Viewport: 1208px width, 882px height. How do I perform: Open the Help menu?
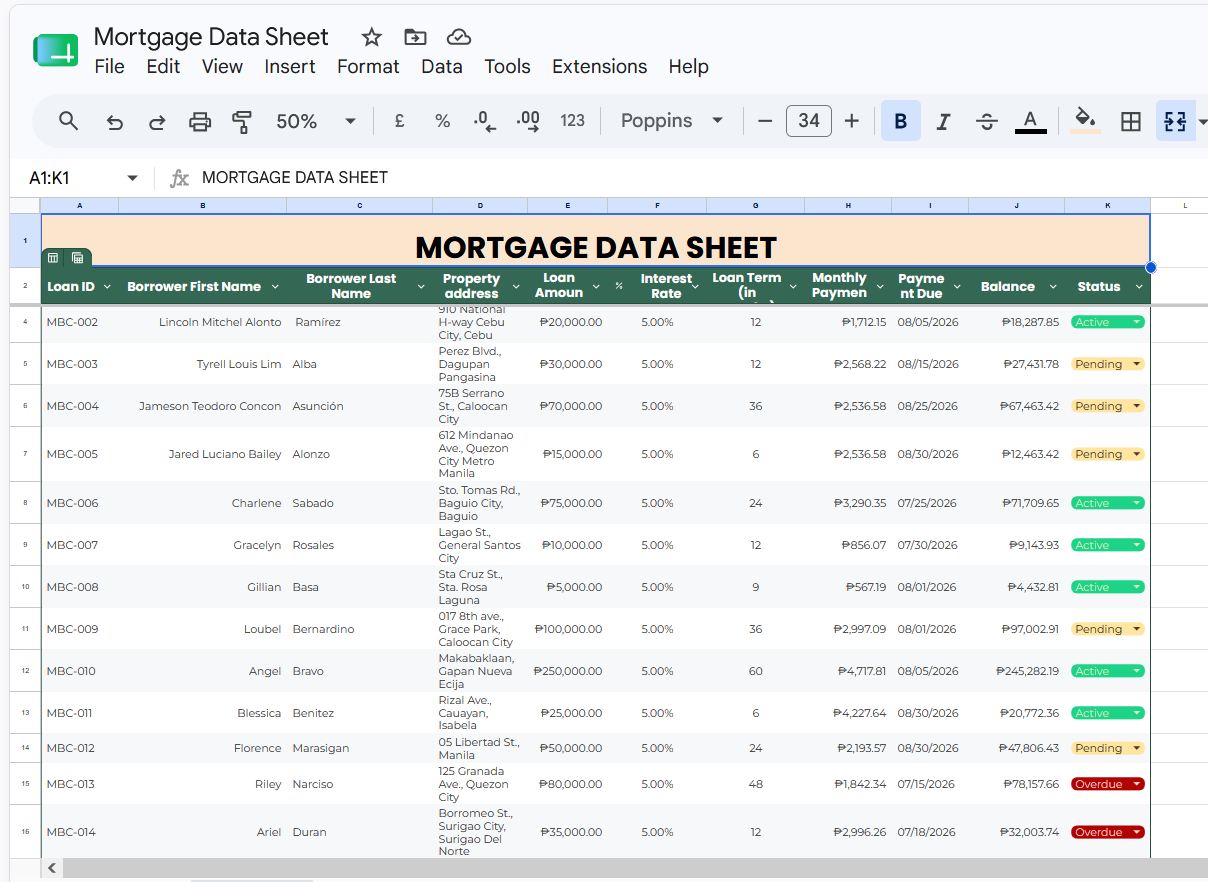(689, 67)
